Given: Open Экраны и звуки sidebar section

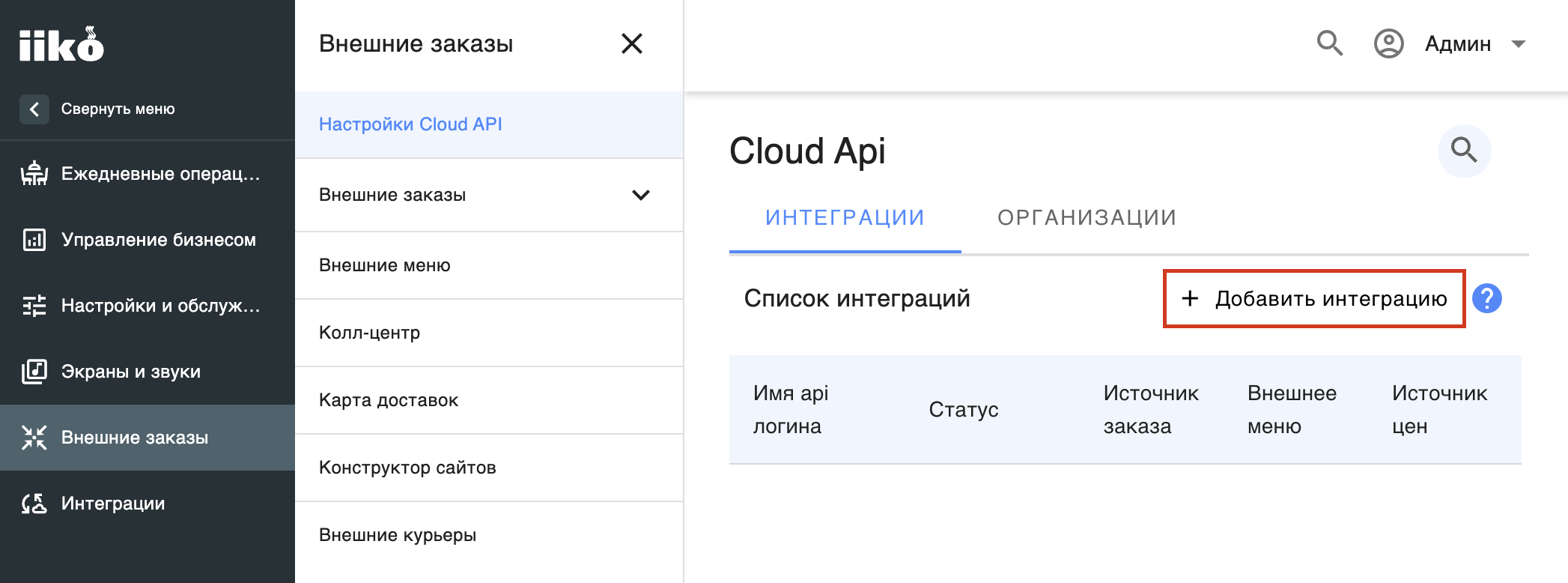Looking at the screenshot, I should click(148, 372).
